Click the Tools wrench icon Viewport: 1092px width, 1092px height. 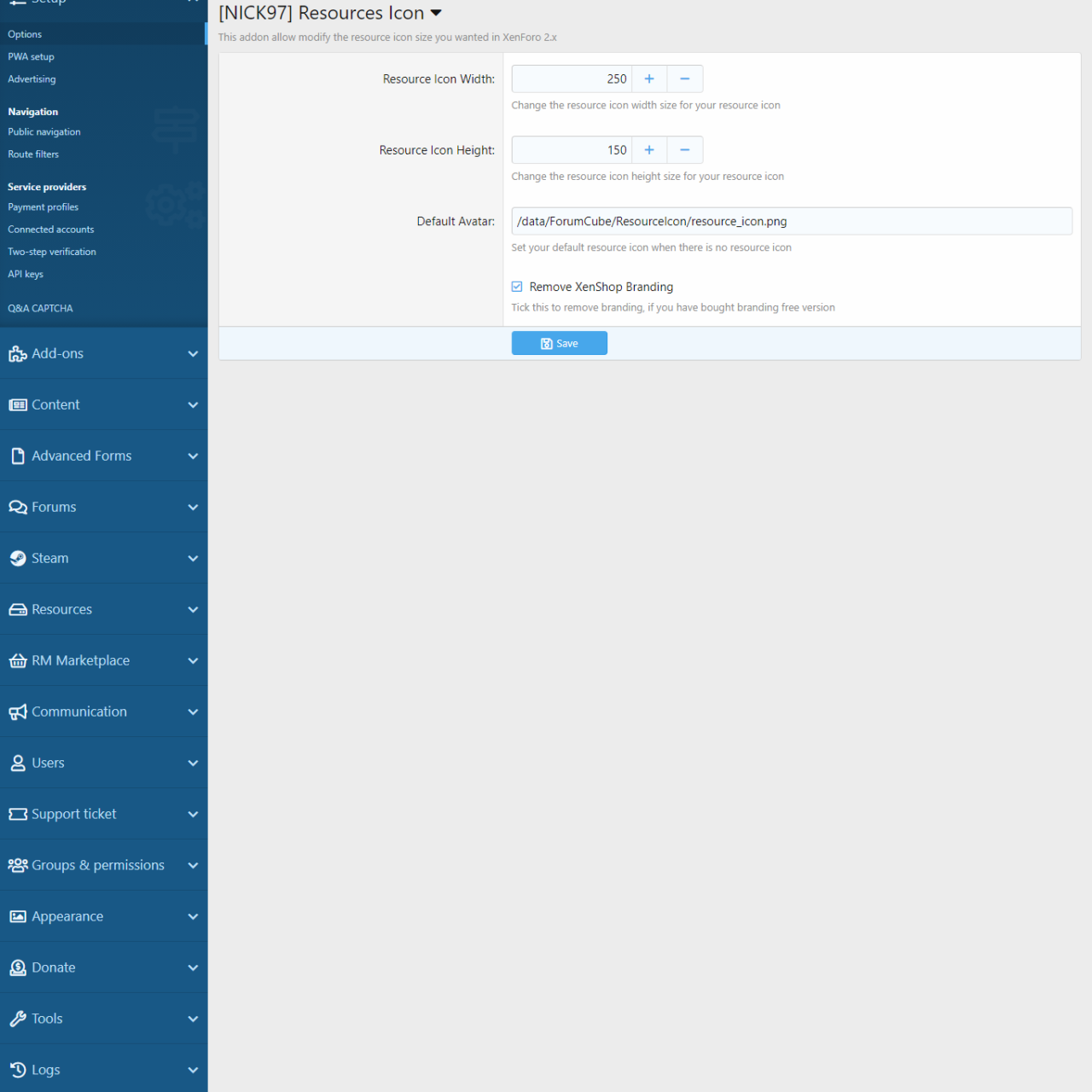click(18, 1019)
